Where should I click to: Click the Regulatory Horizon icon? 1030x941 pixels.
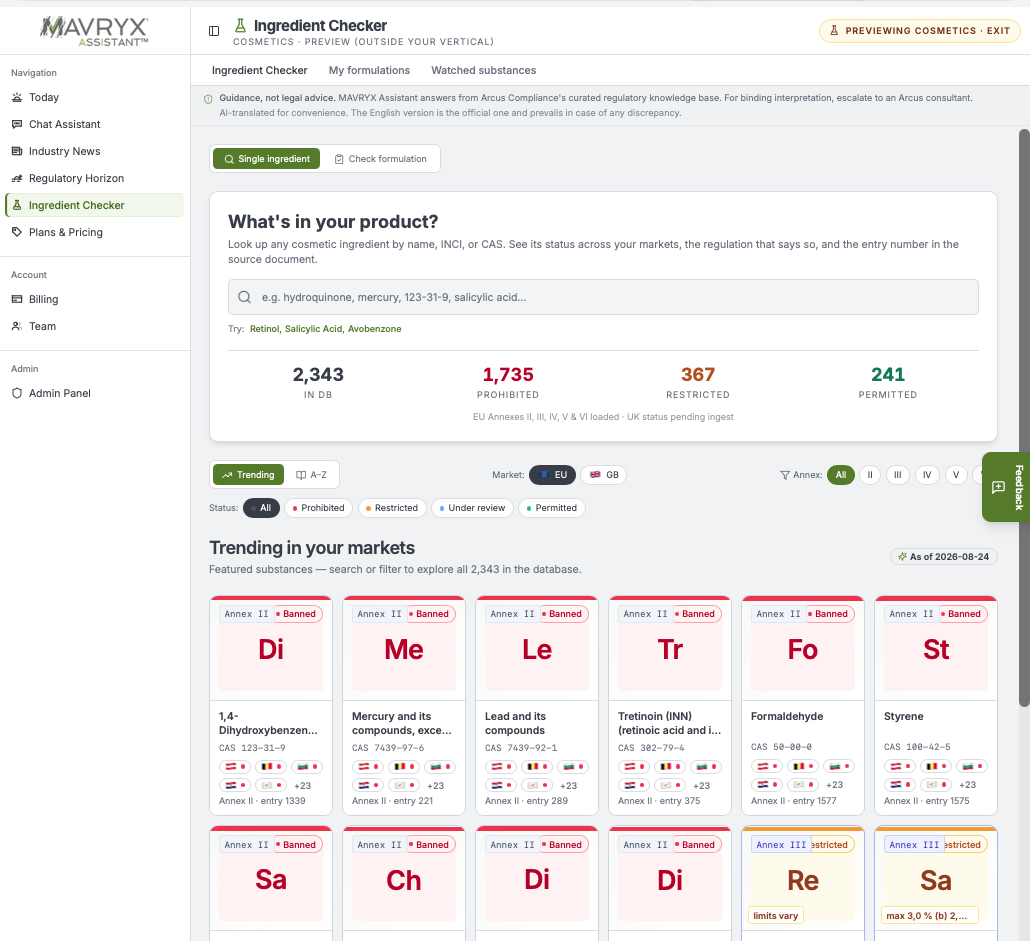pos(17,178)
